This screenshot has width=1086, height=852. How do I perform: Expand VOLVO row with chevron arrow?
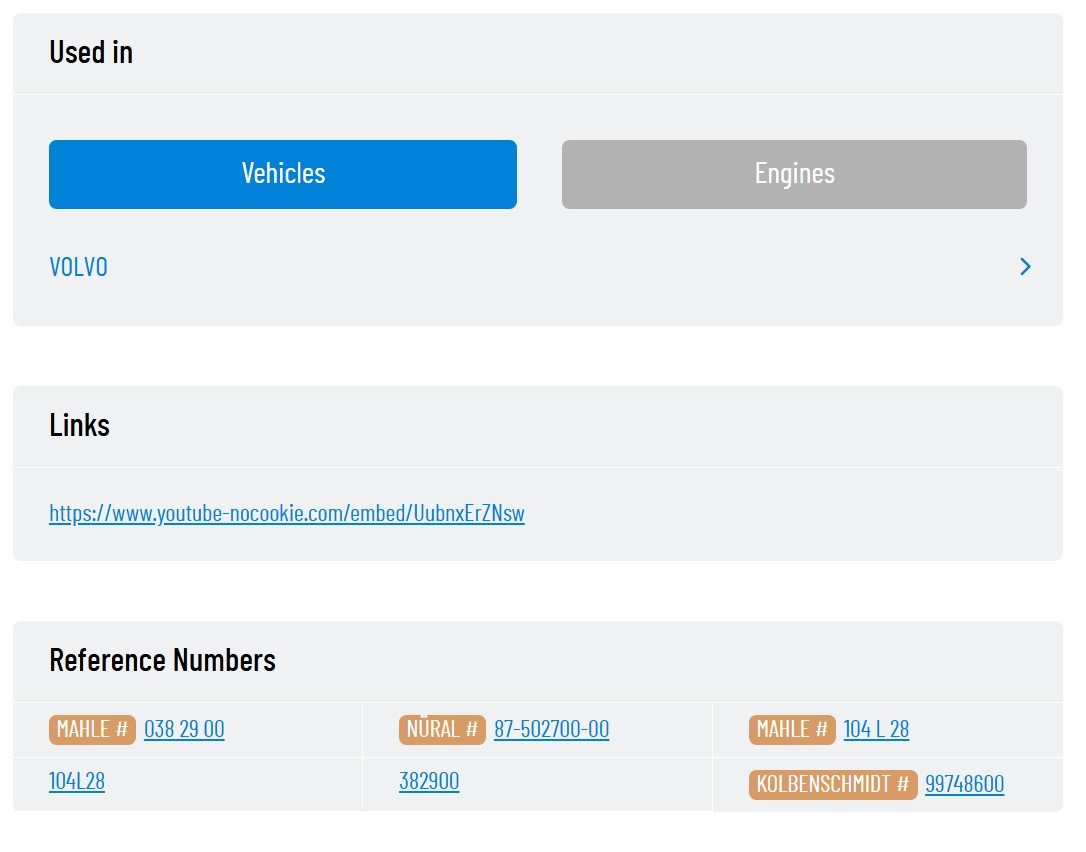coord(1026,267)
